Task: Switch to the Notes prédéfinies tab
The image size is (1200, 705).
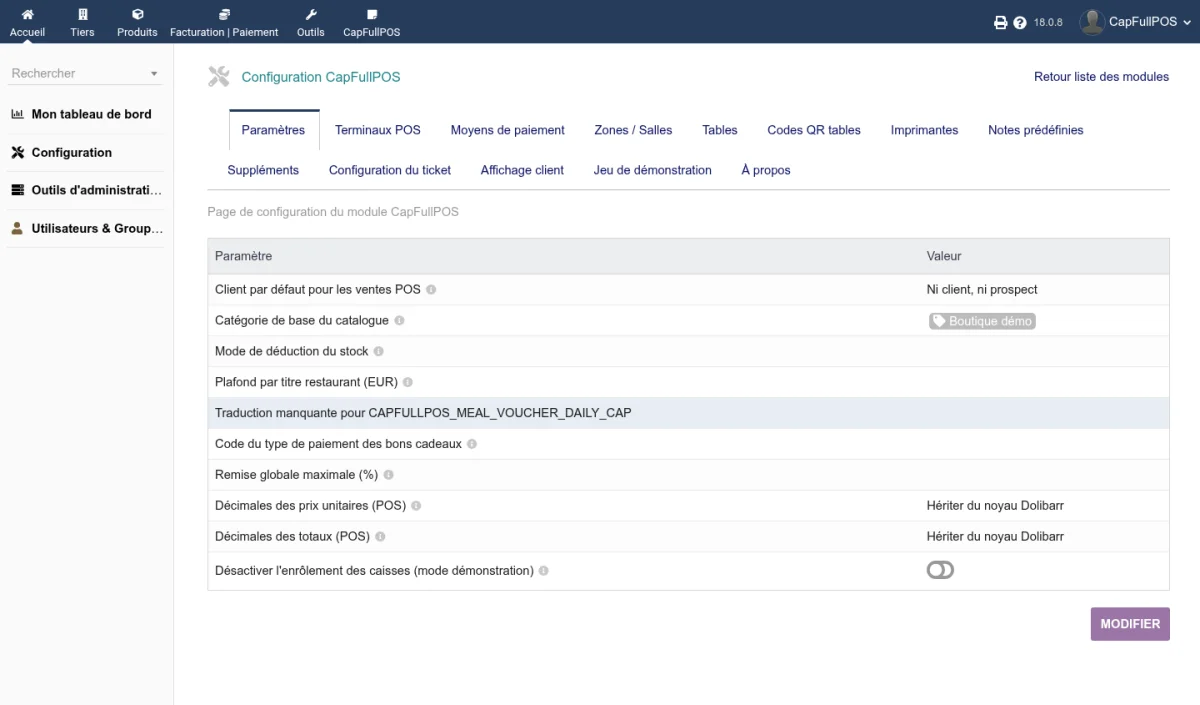Action: point(1036,130)
